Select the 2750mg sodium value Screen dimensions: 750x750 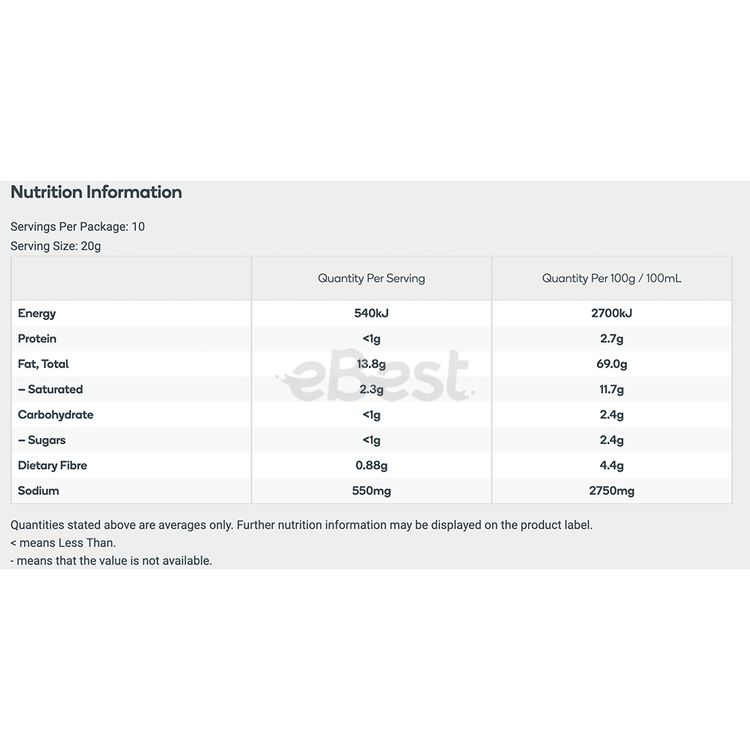coord(611,491)
